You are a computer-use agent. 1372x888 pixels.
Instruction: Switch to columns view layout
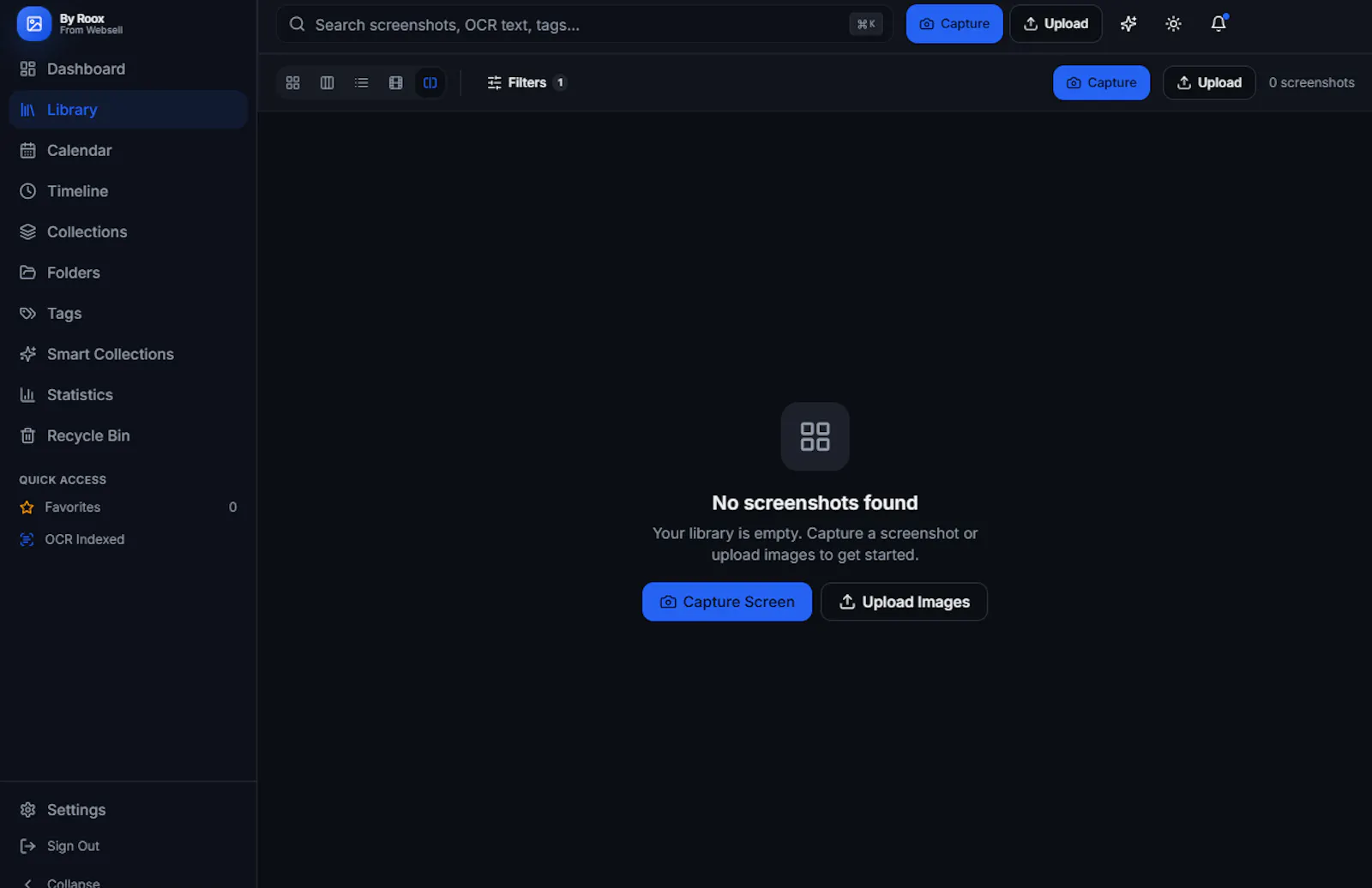pyautogui.click(x=328, y=82)
